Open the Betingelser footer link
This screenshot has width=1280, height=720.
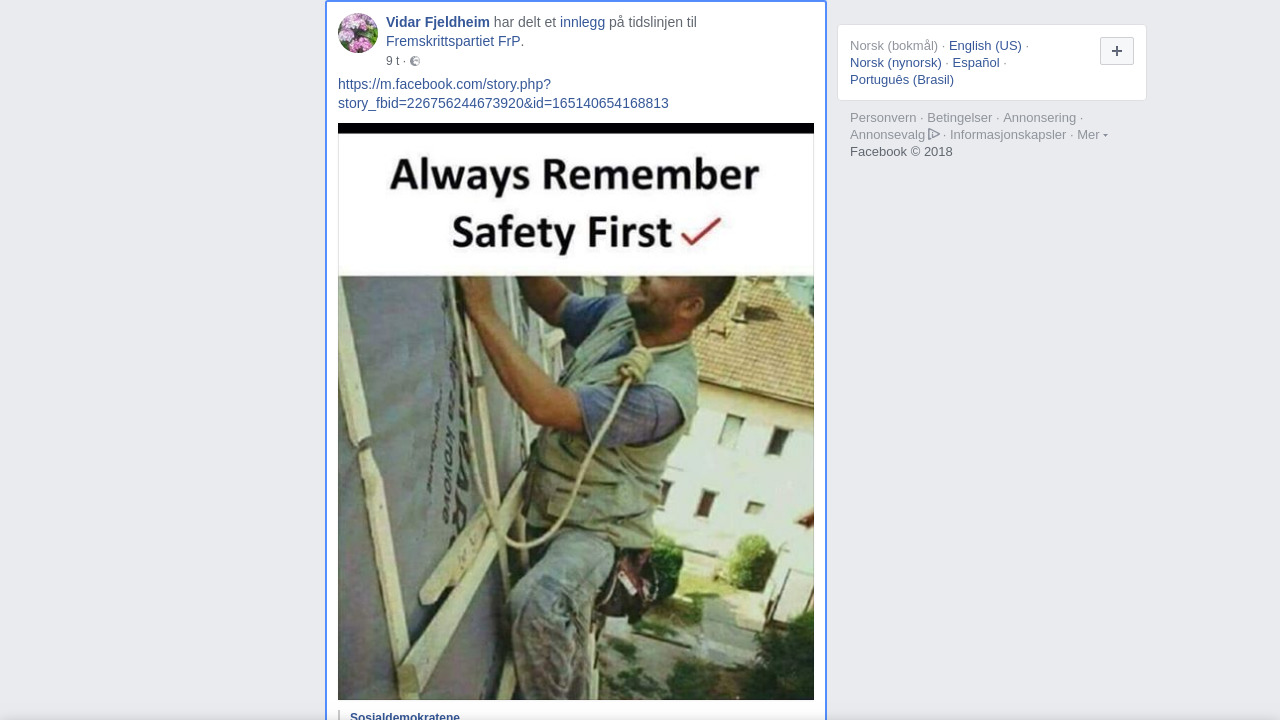960,118
